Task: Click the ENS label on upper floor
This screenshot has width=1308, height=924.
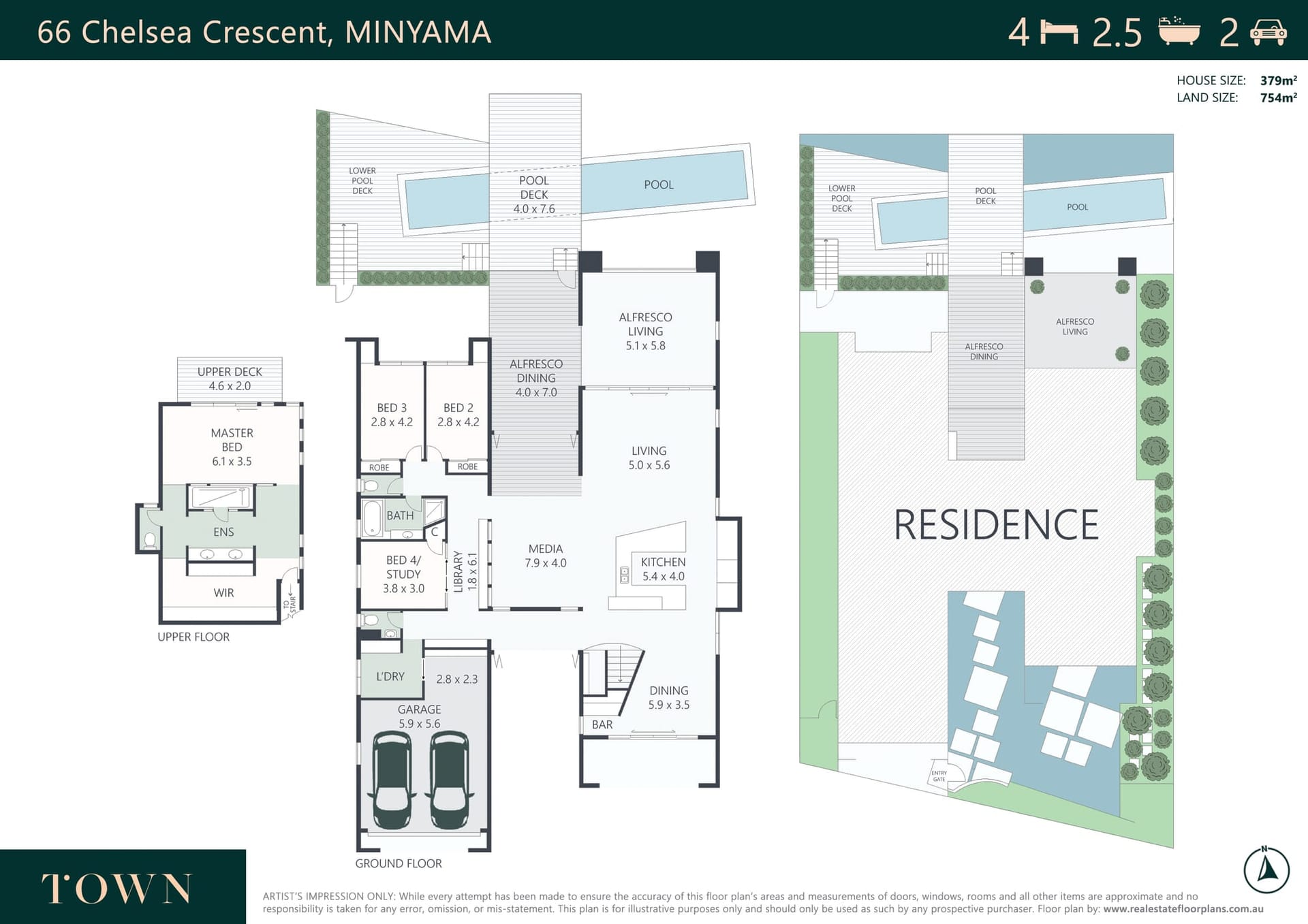Action: pos(223,532)
